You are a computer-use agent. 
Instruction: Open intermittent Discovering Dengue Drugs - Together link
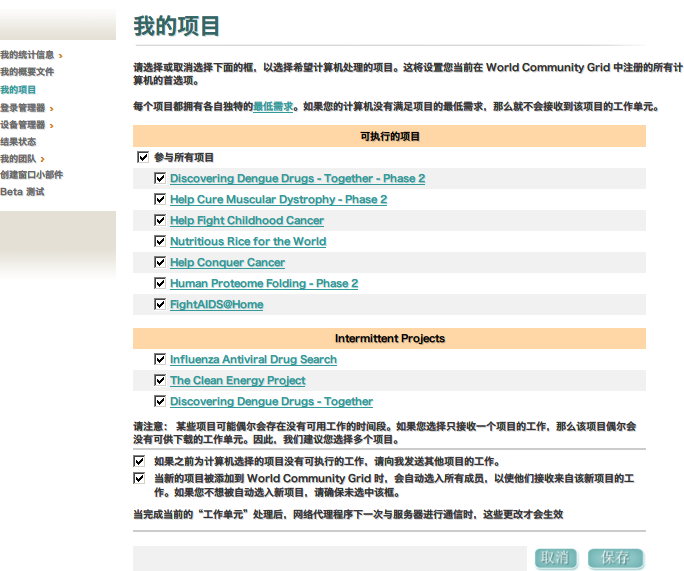(x=271, y=401)
